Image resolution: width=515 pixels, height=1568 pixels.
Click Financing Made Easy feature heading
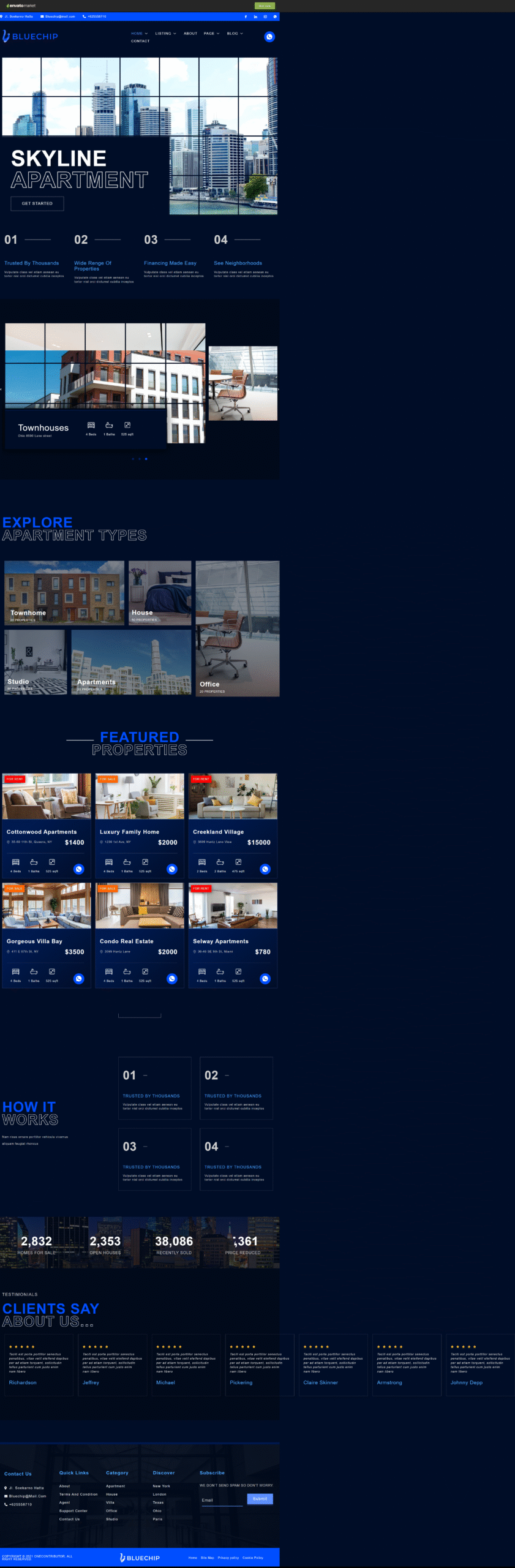click(170, 263)
